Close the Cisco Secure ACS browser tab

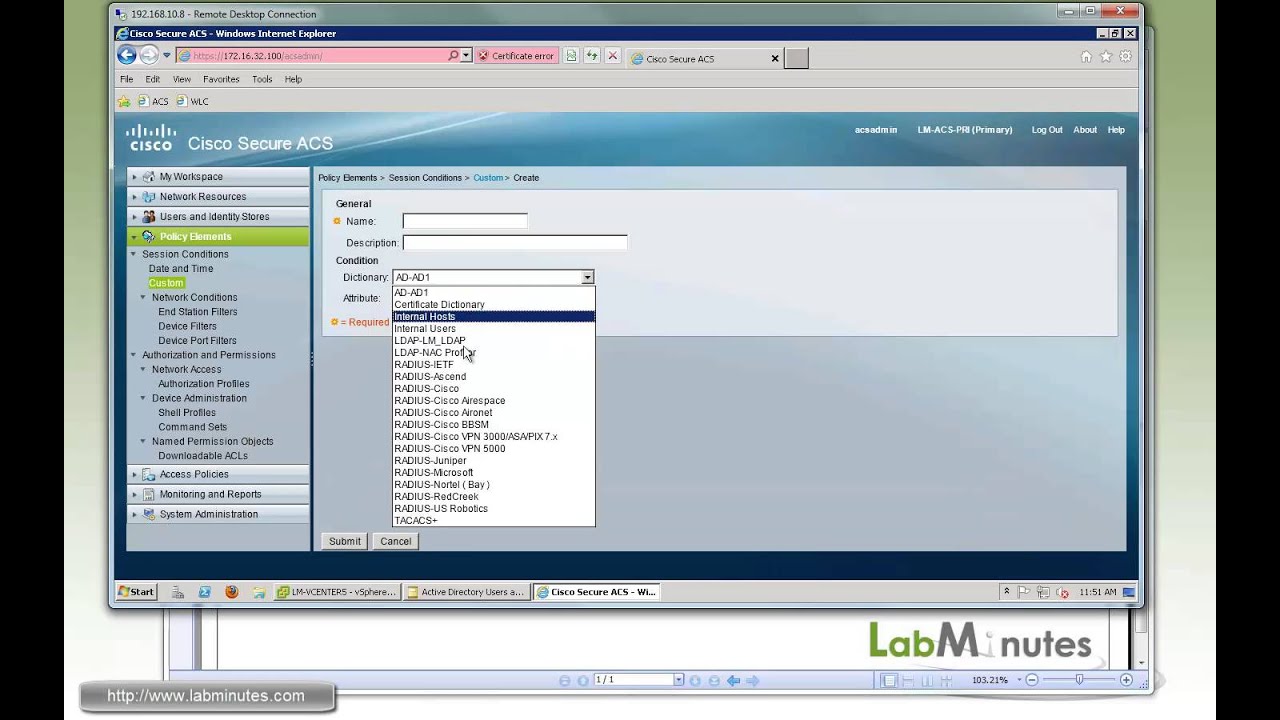pyautogui.click(x=774, y=59)
